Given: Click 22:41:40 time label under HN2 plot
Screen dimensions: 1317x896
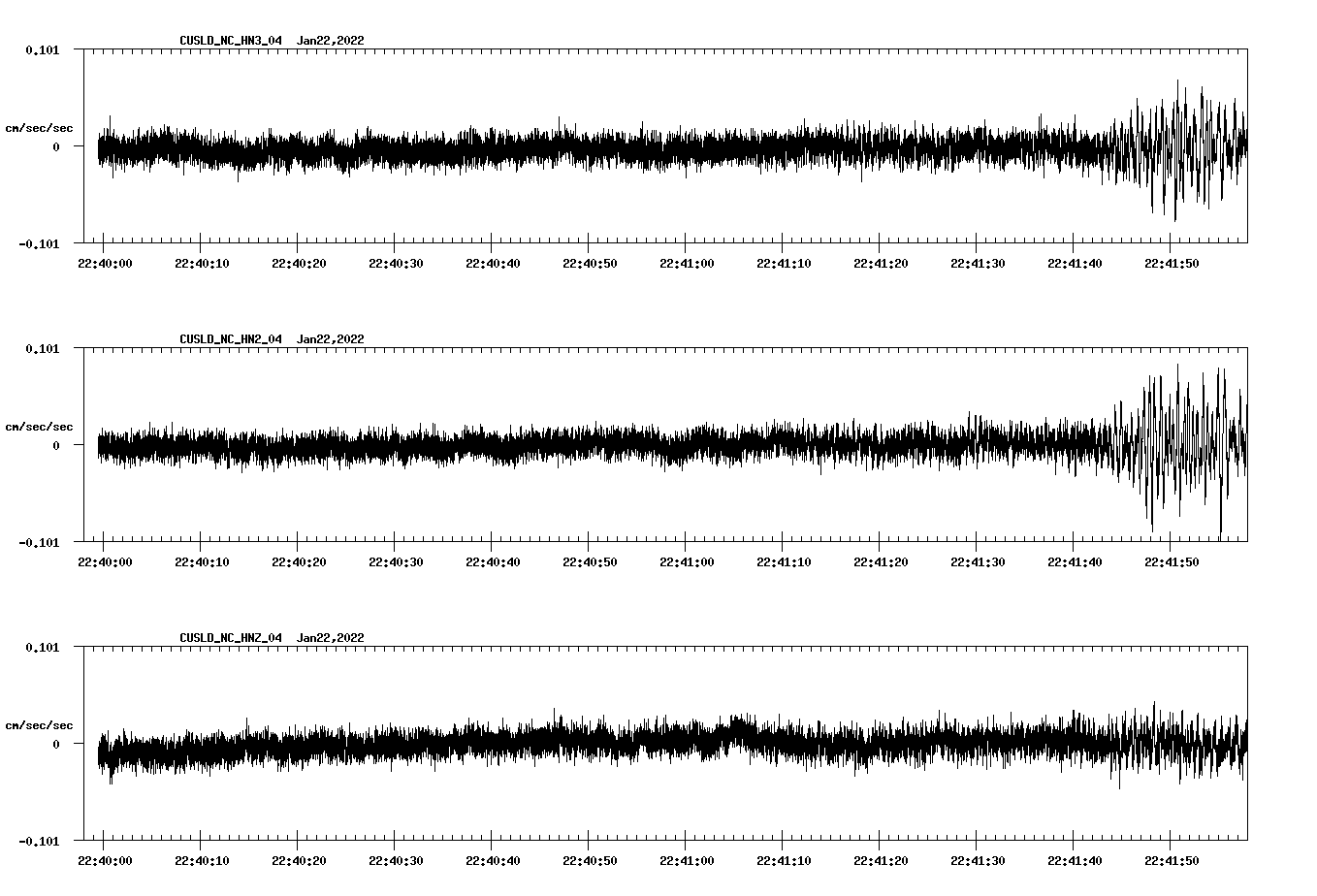Looking at the screenshot, I should point(1074,562).
